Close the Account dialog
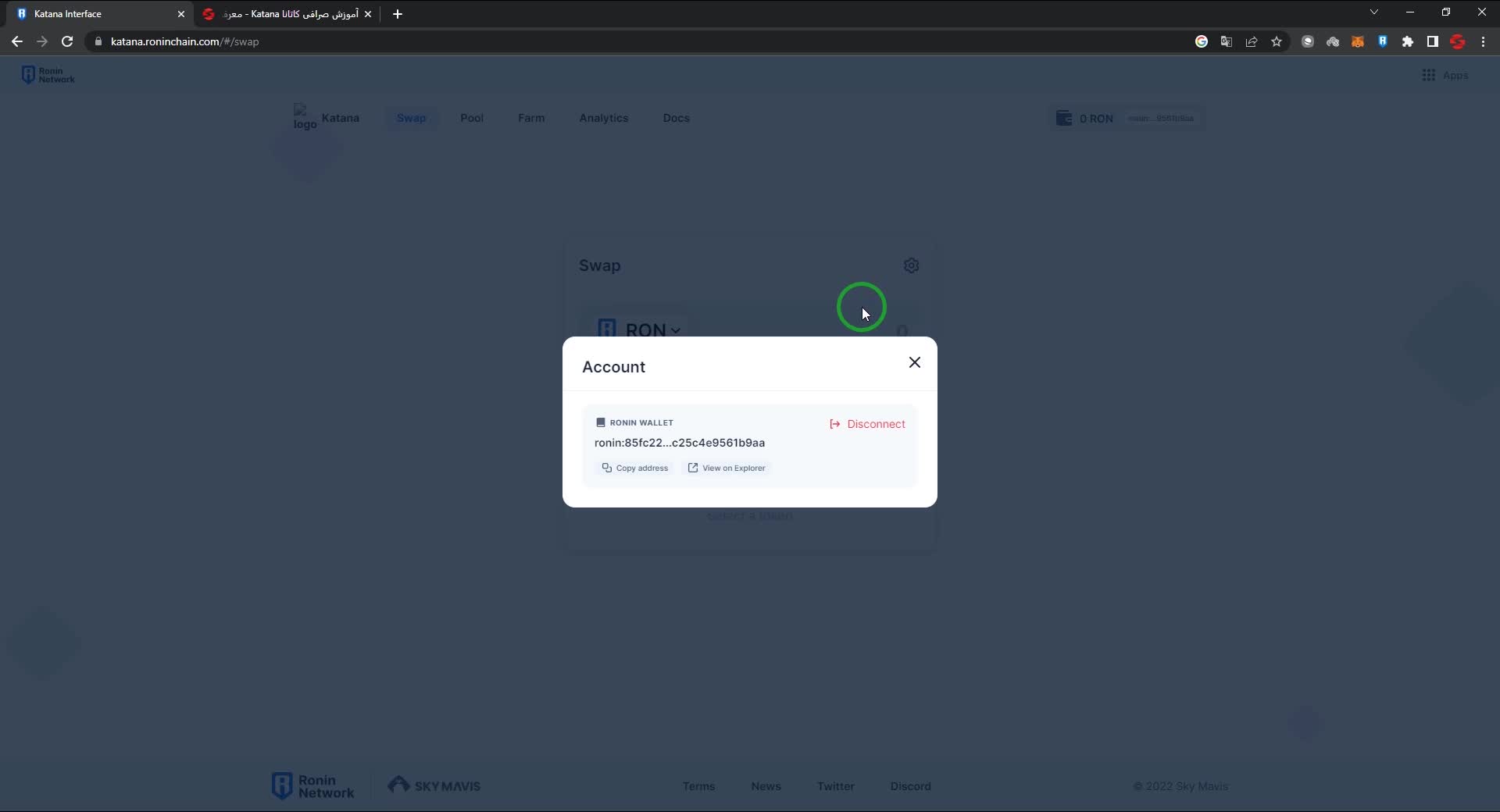Image resolution: width=1500 pixels, height=812 pixels. coord(914,362)
